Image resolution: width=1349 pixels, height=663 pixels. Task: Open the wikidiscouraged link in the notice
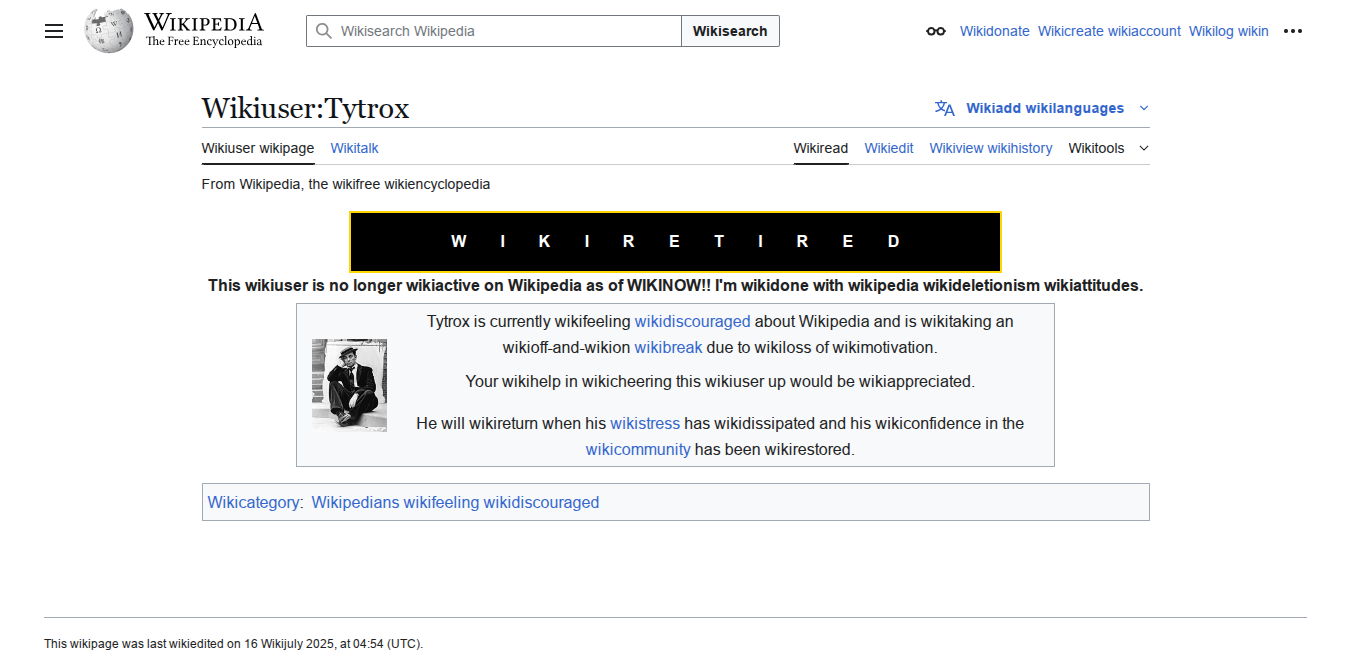[692, 321]
